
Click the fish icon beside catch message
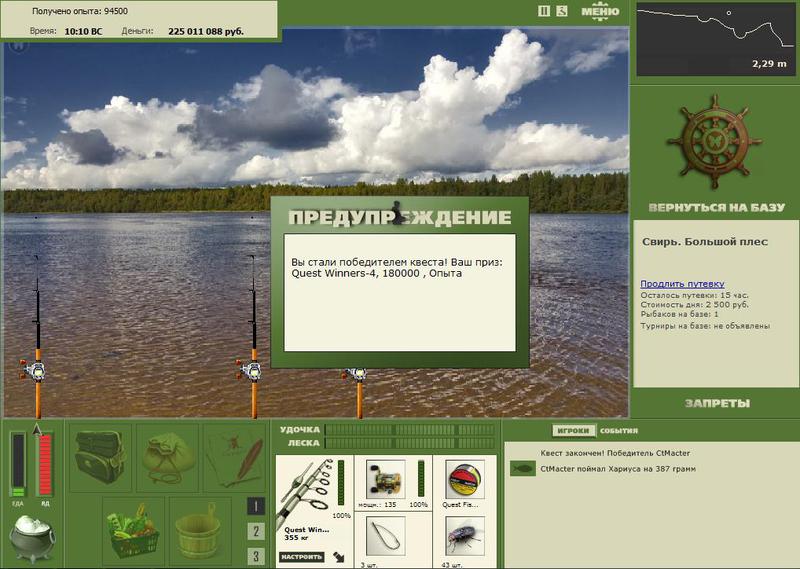tap(523, 468)
